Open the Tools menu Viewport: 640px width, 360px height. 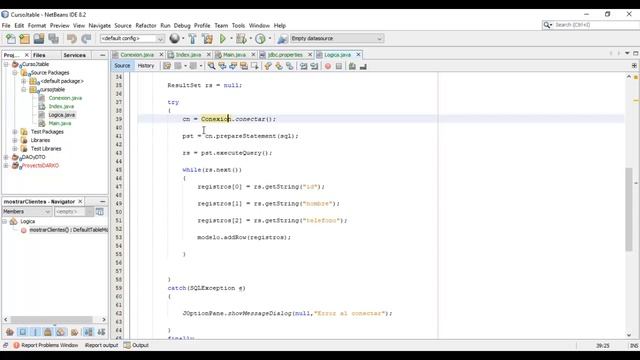238,25
